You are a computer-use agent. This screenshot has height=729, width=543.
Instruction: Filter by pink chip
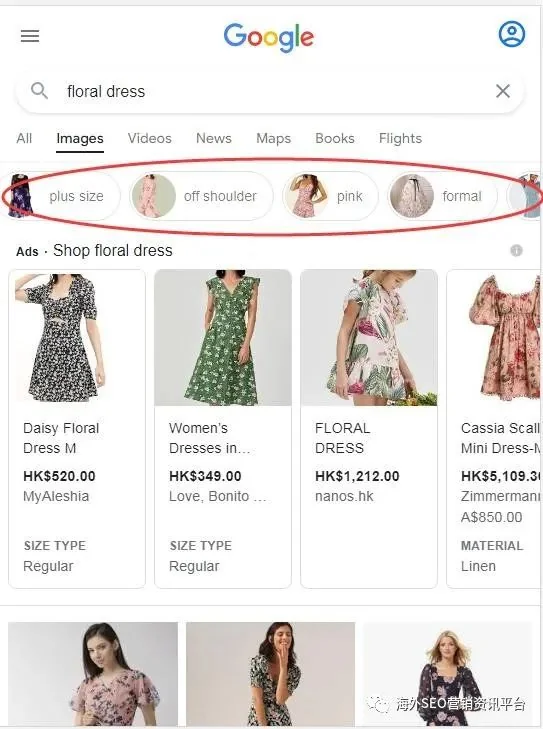tap(330, 196)
